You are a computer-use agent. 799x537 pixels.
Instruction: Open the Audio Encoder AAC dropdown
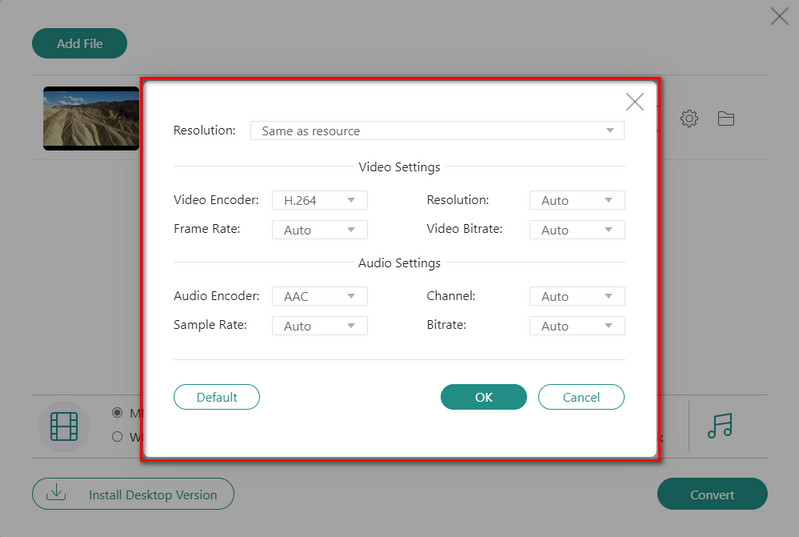(x=320, y=296)
